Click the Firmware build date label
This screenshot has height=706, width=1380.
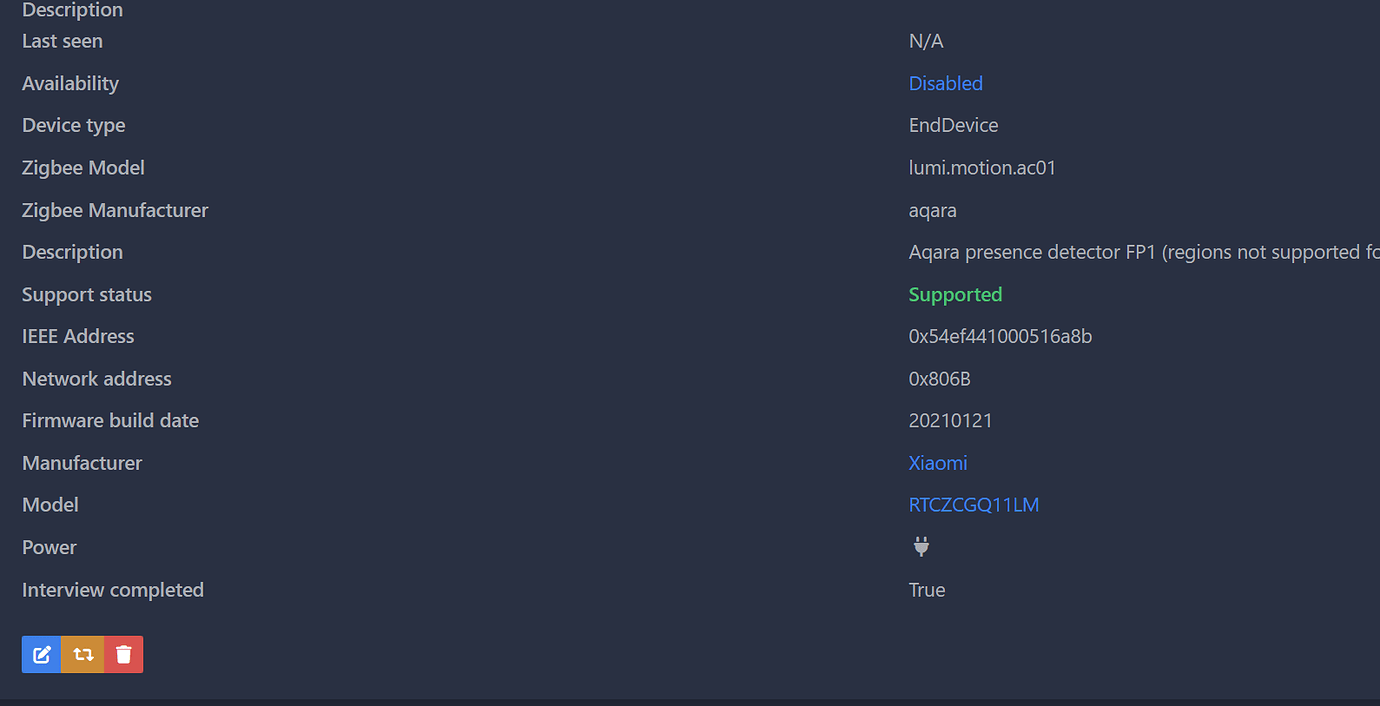click(110, 421)
